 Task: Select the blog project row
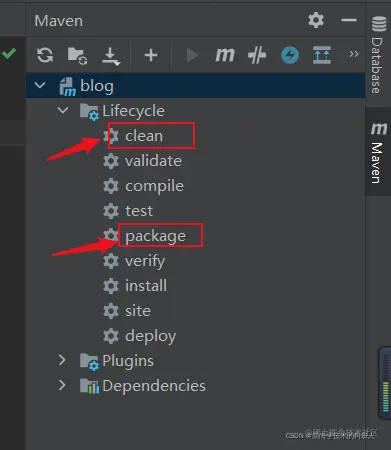[x=195, y=85]
